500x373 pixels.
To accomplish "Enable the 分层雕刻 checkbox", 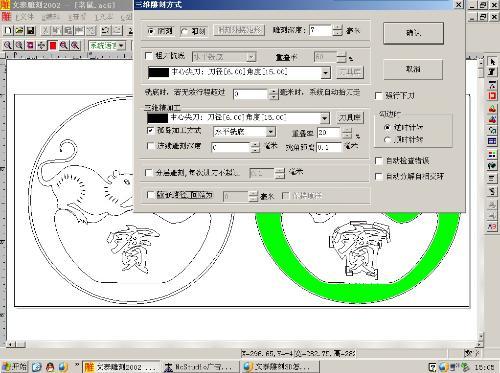I will 149,173.
